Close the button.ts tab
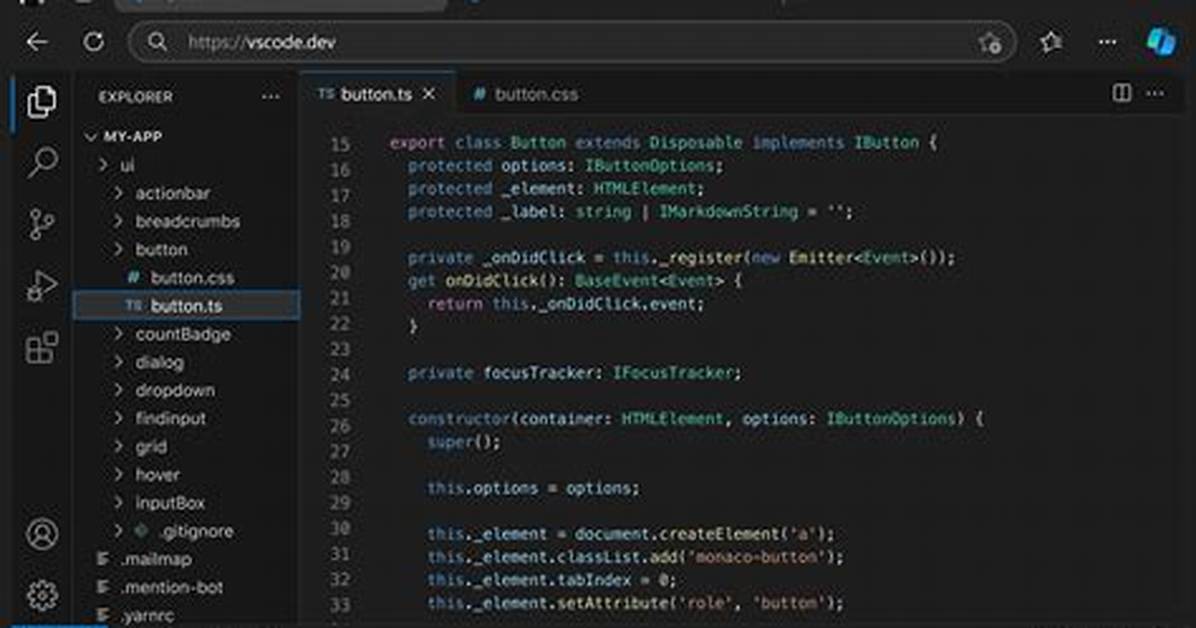 429,93
